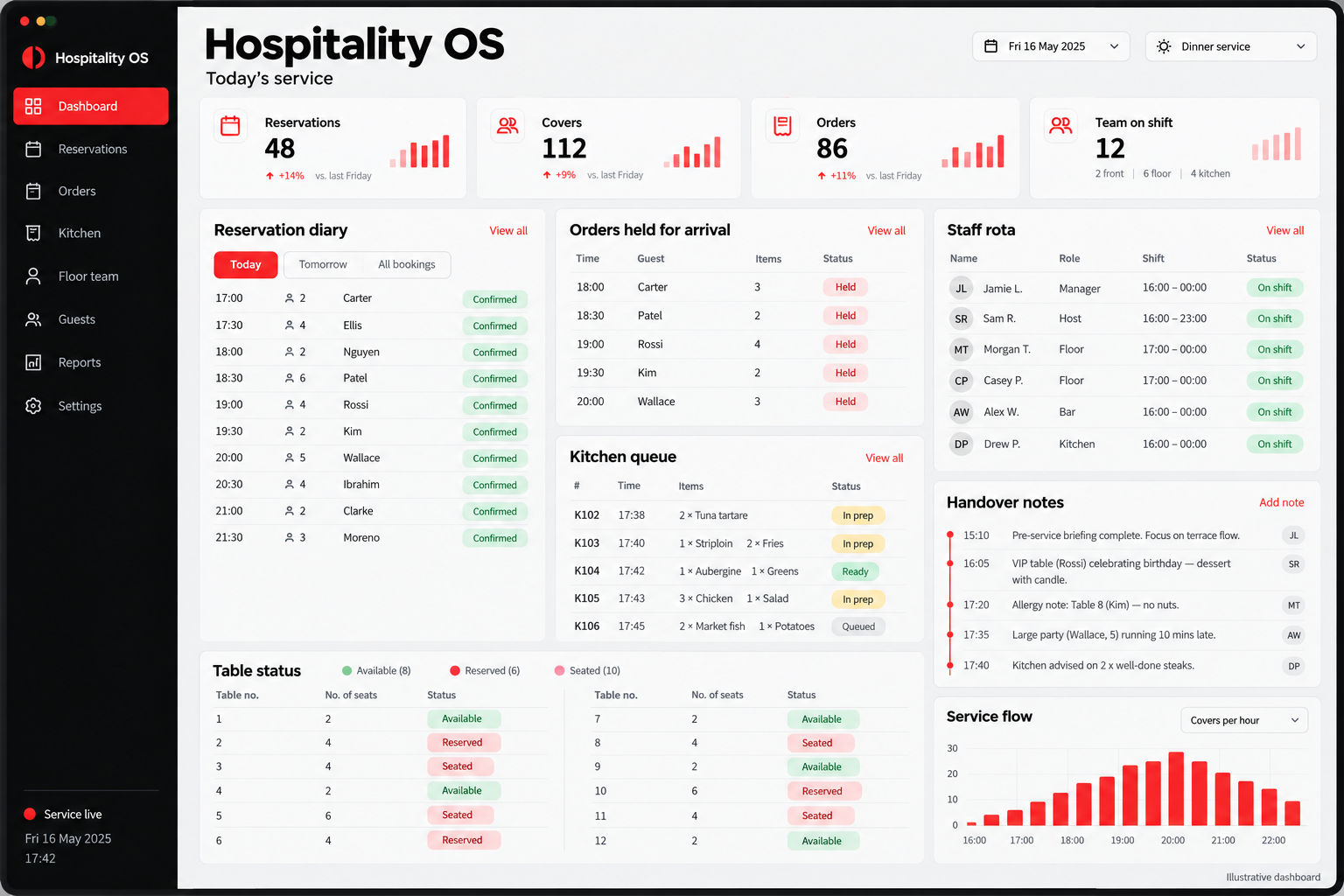1344x896 pixels.
Task: Click the Reports chart icon in sidebar
Action: [x=33, y=362]
